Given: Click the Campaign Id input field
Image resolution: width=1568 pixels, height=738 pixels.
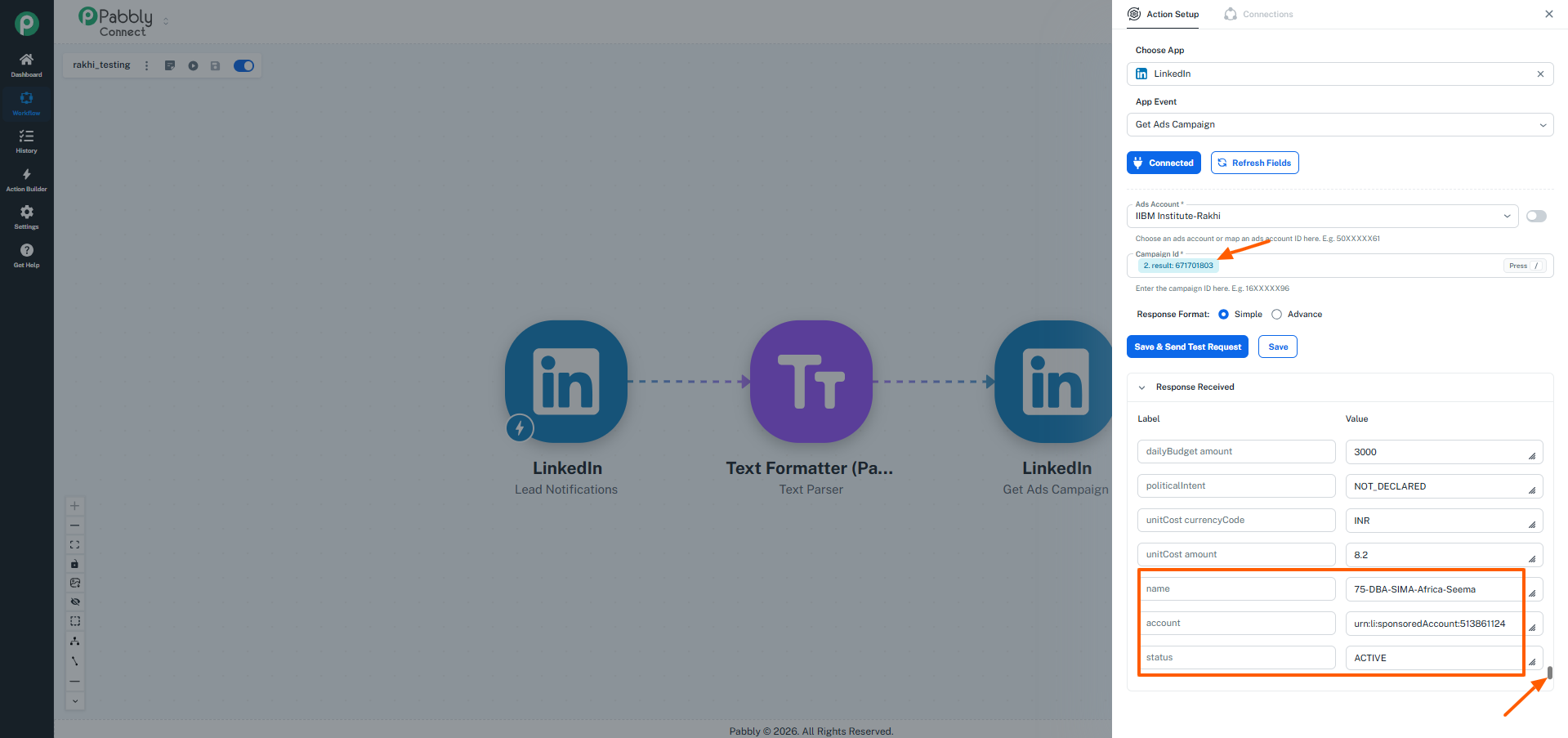Looking at the screenshot, I should point(1340,266).
